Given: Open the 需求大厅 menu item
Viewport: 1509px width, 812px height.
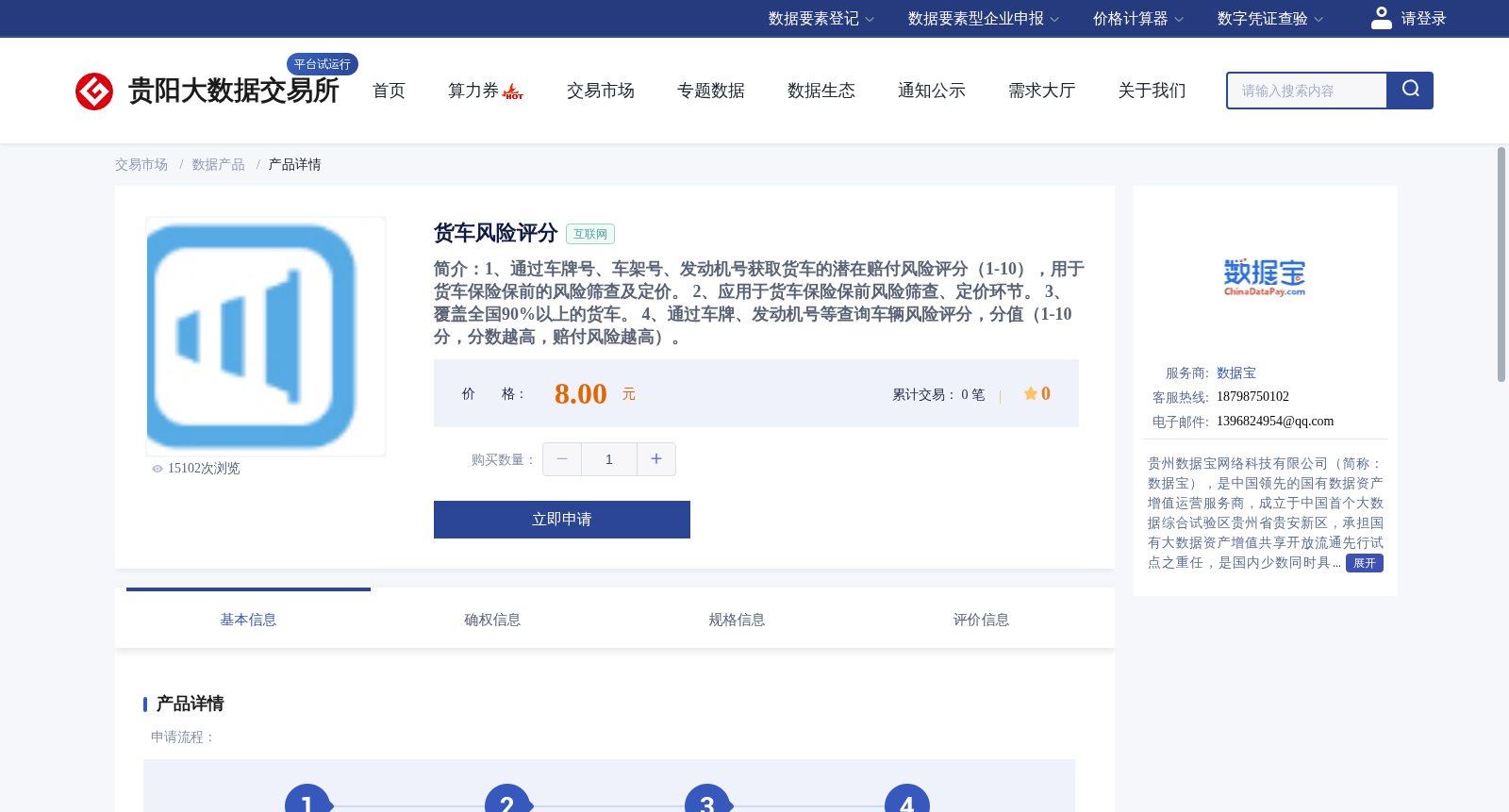Looking at the screenshot, I should [x=1042, y=91].
